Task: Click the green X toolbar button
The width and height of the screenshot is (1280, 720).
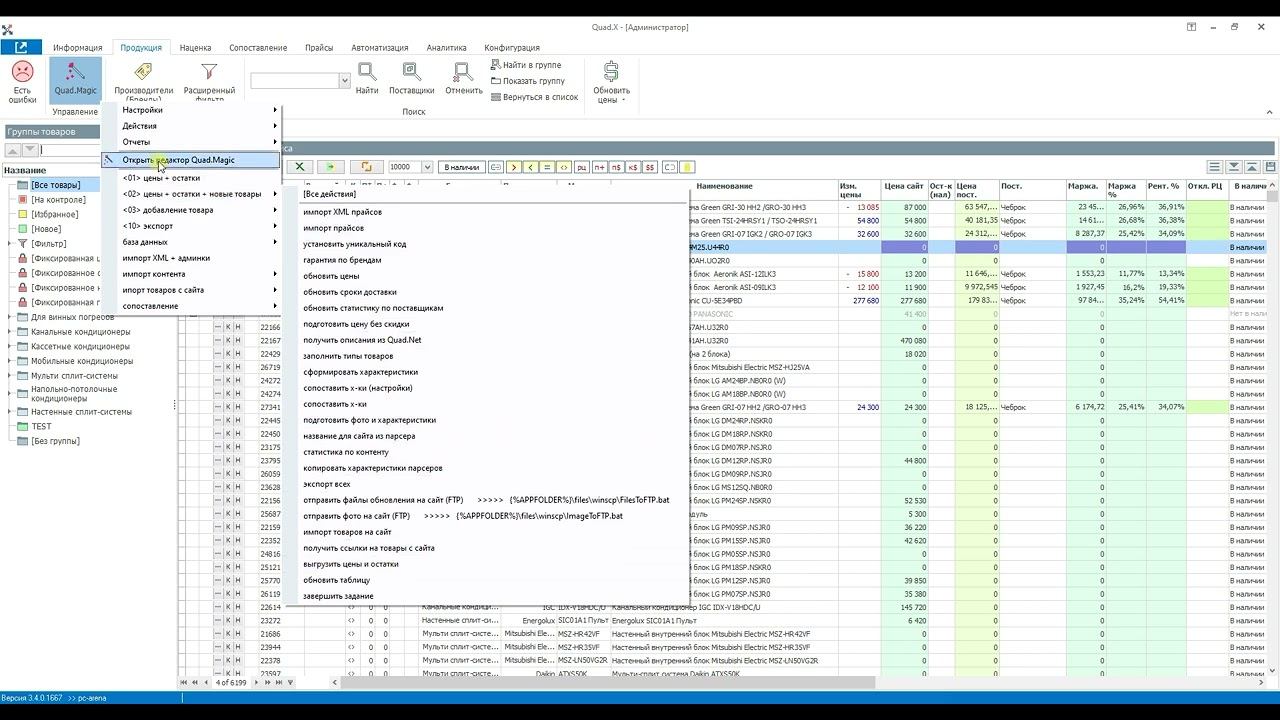Action: pos(299,167)
